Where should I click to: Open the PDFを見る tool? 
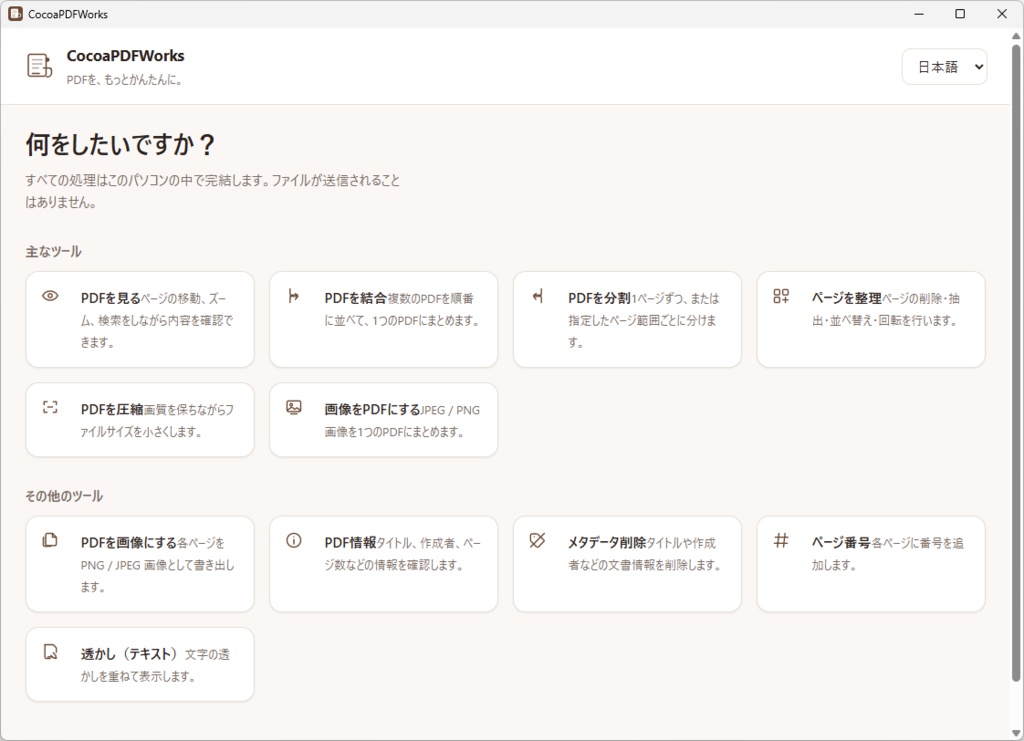point(140,319)
